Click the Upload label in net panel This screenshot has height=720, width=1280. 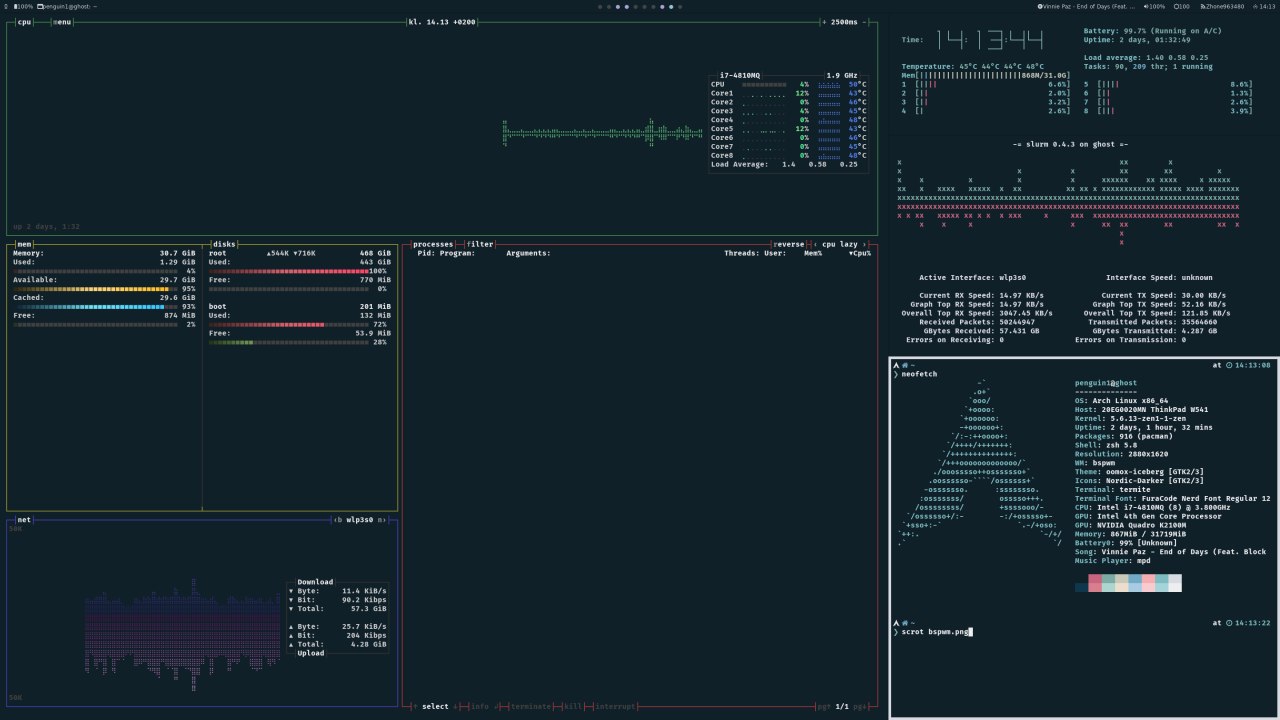pos(311,653)
